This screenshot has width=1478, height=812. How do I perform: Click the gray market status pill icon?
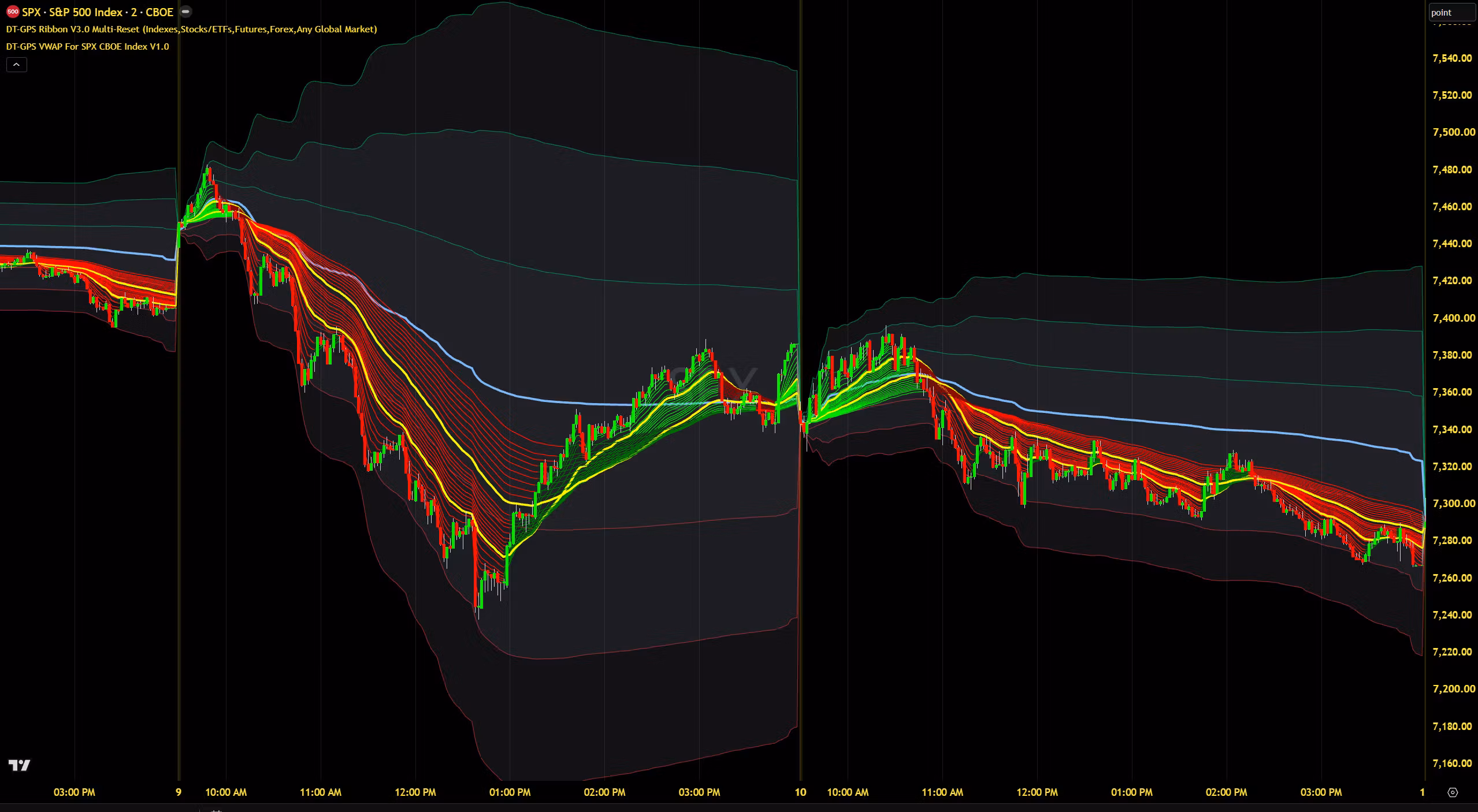185,12
